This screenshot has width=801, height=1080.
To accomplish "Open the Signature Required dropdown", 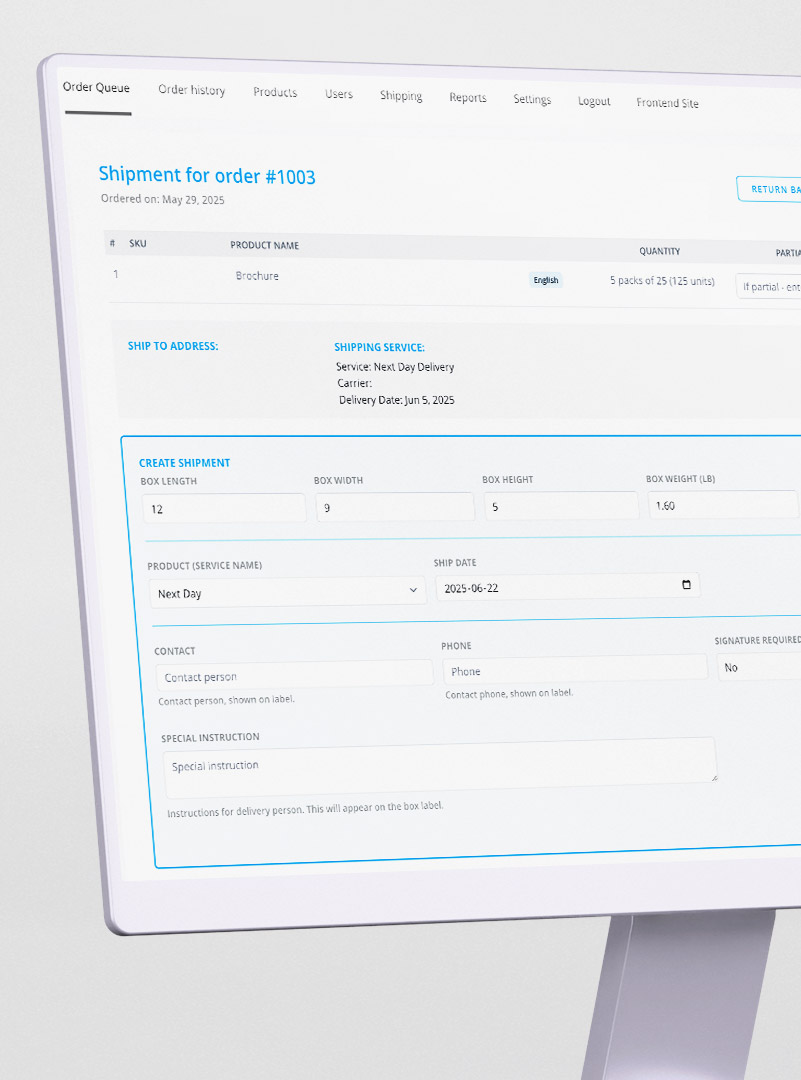I will point(760,667).
